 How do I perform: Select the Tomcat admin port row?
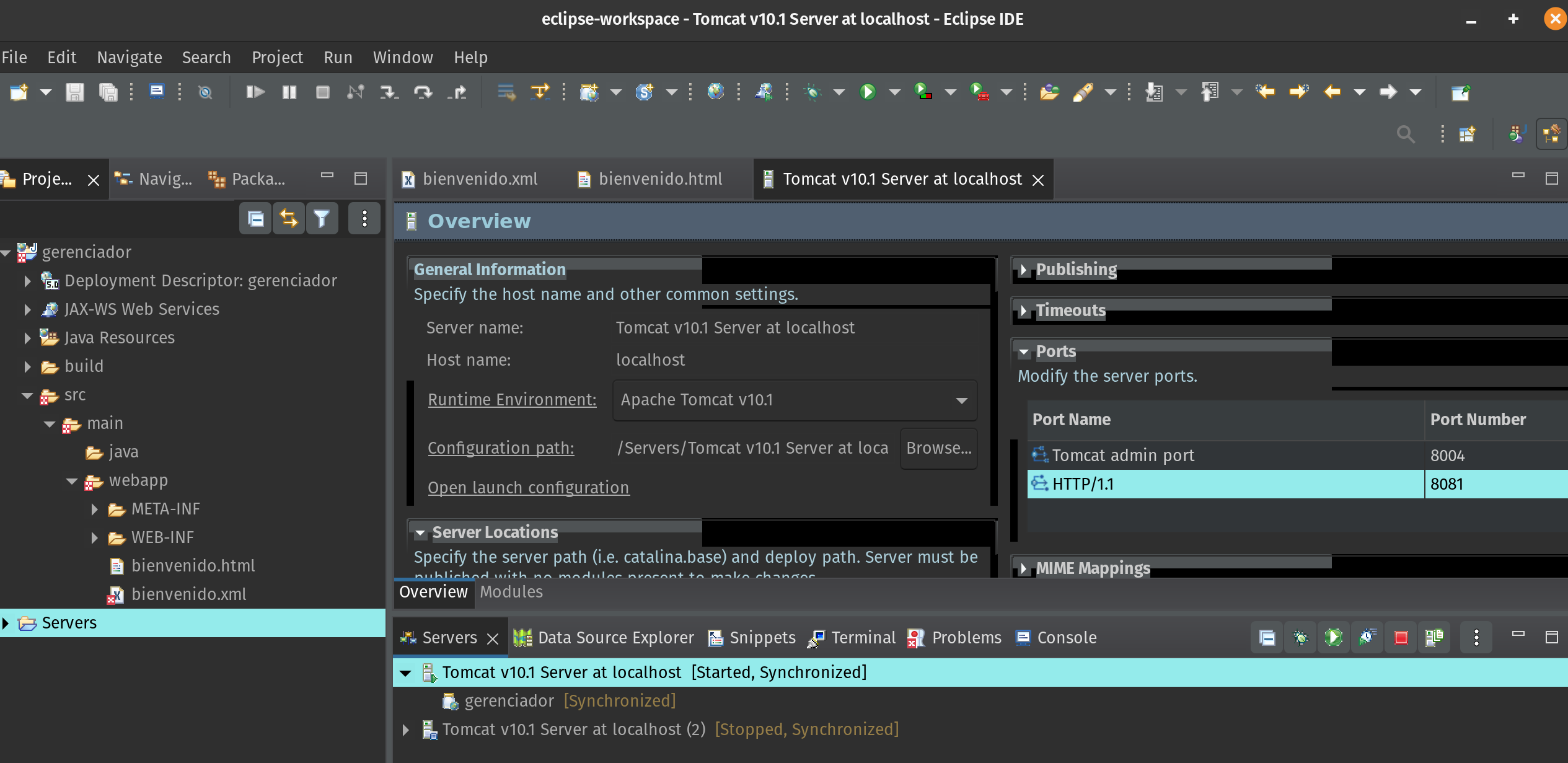pyautogui.click(x=1297, y=456)
